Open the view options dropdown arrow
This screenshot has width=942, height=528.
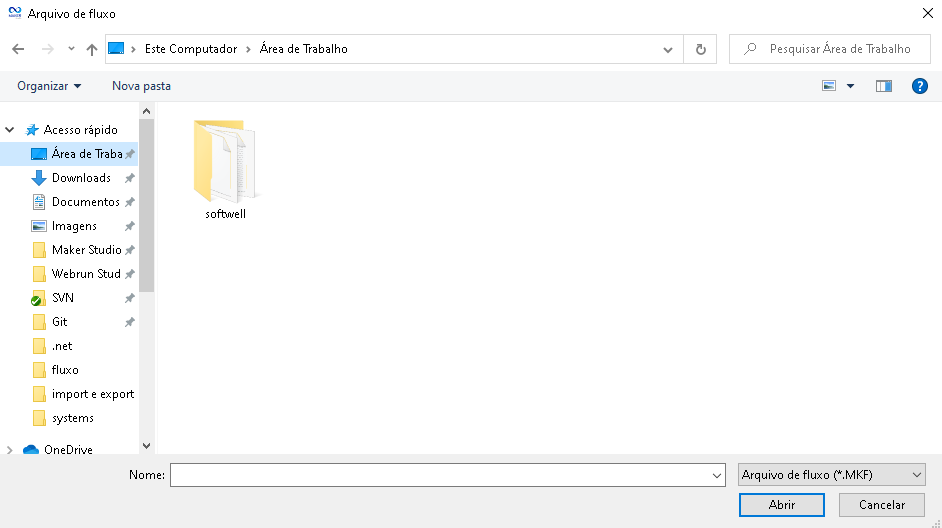pos(850,86)
